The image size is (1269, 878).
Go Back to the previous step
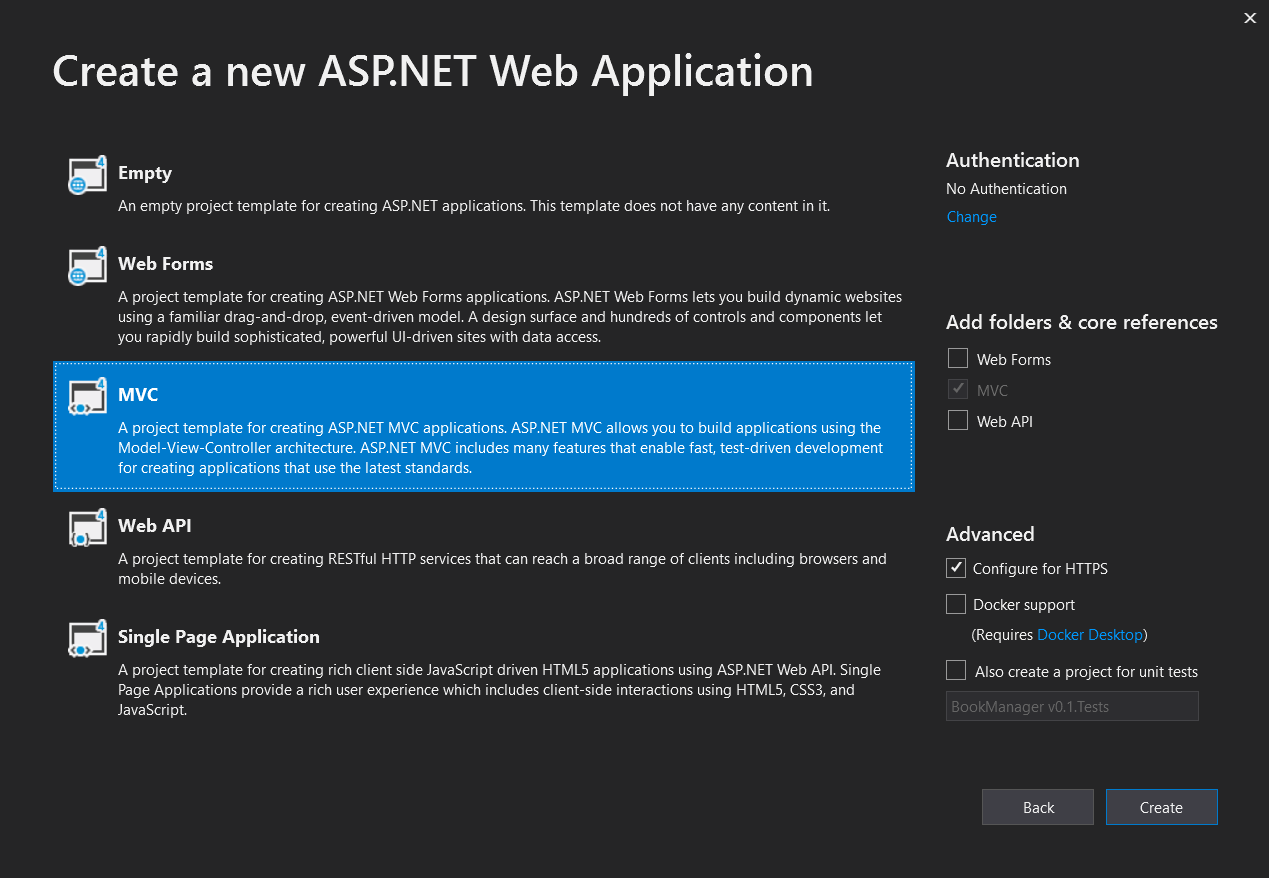1038,807
